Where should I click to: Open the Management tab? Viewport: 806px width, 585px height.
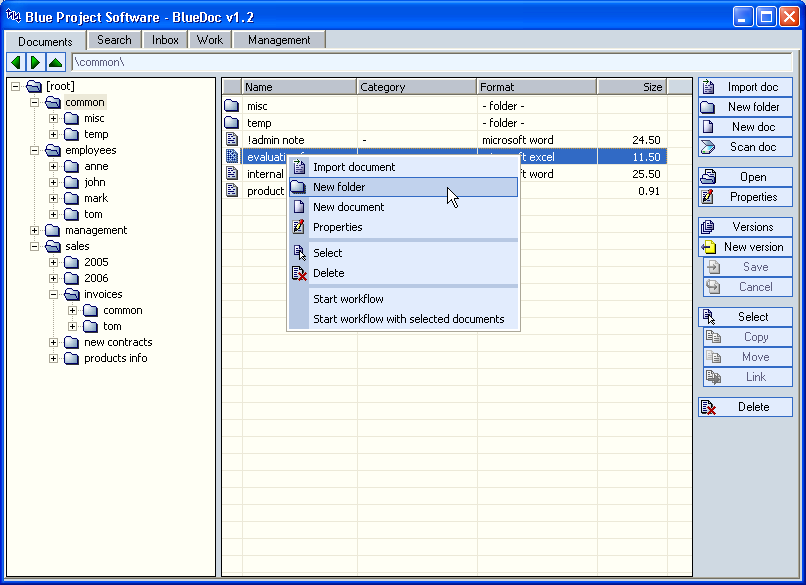click(x=279, y=40)
